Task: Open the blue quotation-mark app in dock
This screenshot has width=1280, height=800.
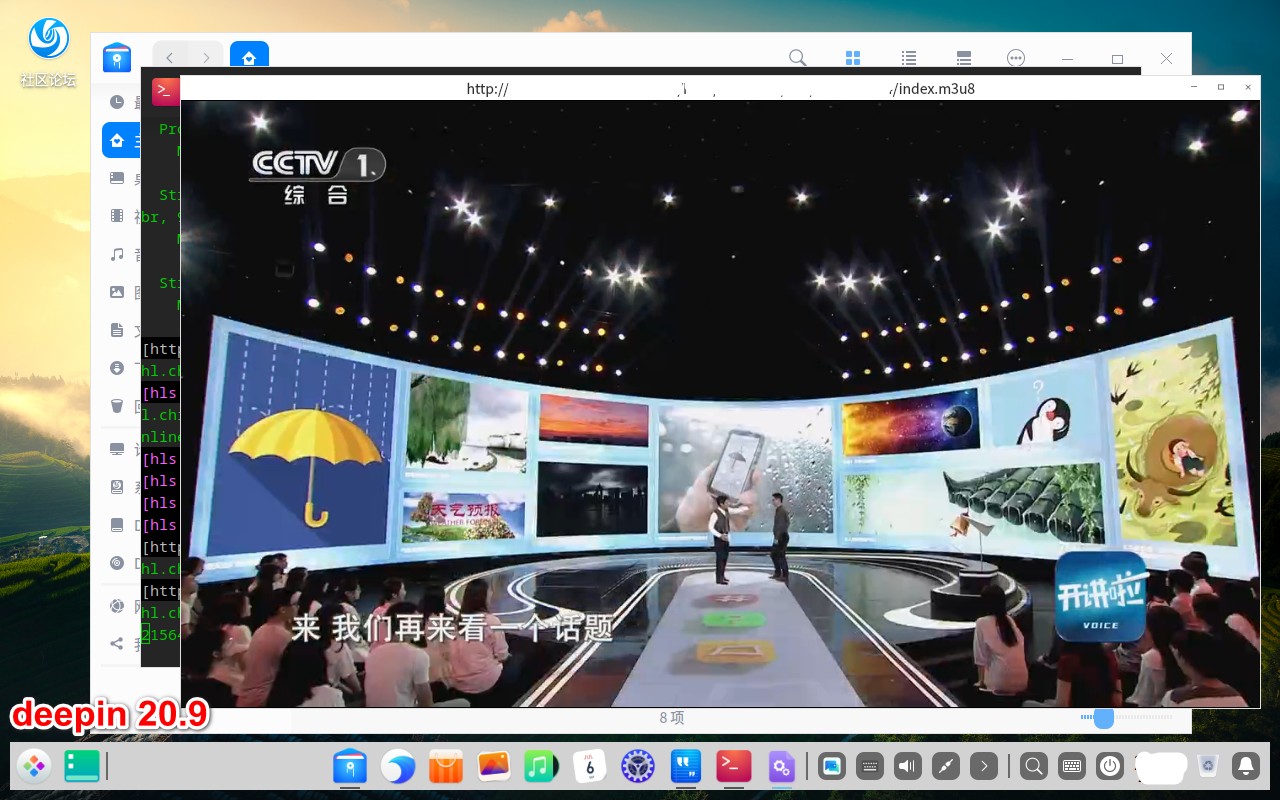Action: point(686,767)
